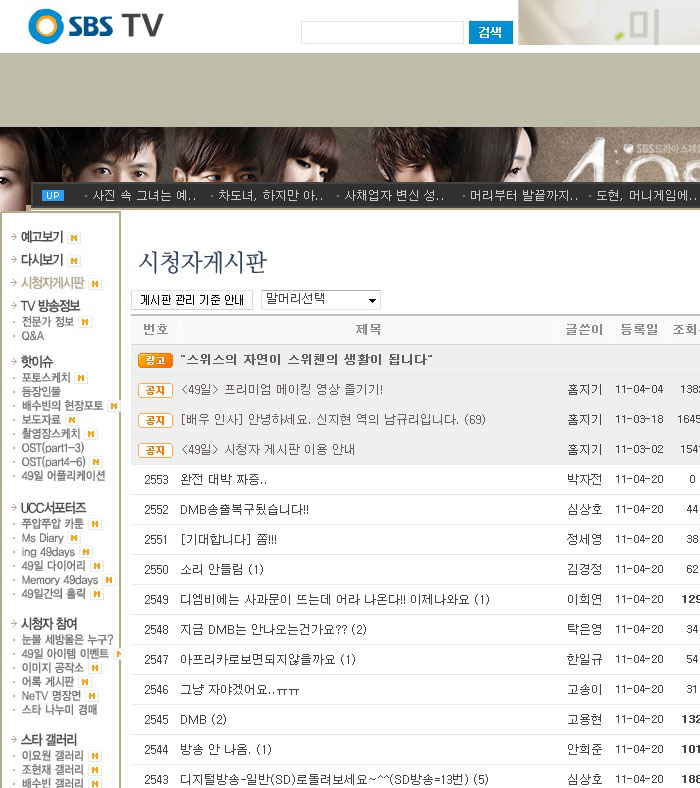Screen dimensions: 700x788
Task: Open 눈물 세방울은 누구? link
Action: click(67, 640)
